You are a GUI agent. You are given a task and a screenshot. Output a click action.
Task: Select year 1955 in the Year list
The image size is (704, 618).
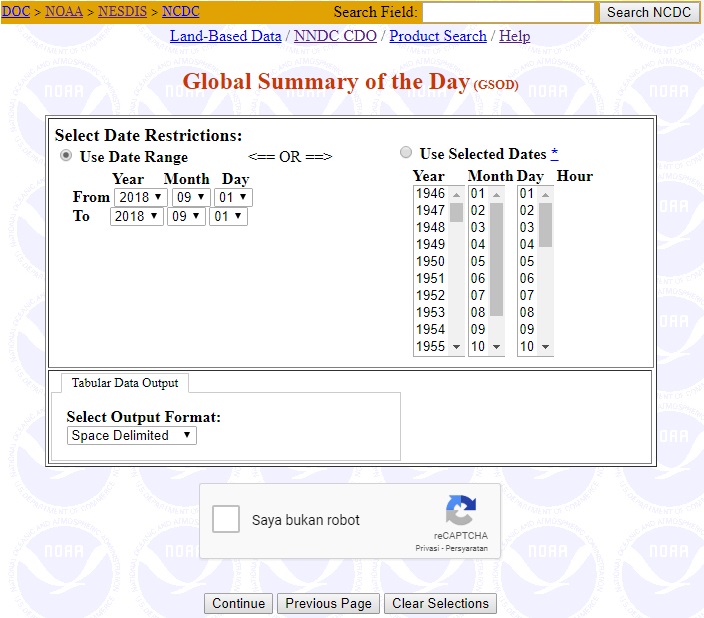point(431,347)
